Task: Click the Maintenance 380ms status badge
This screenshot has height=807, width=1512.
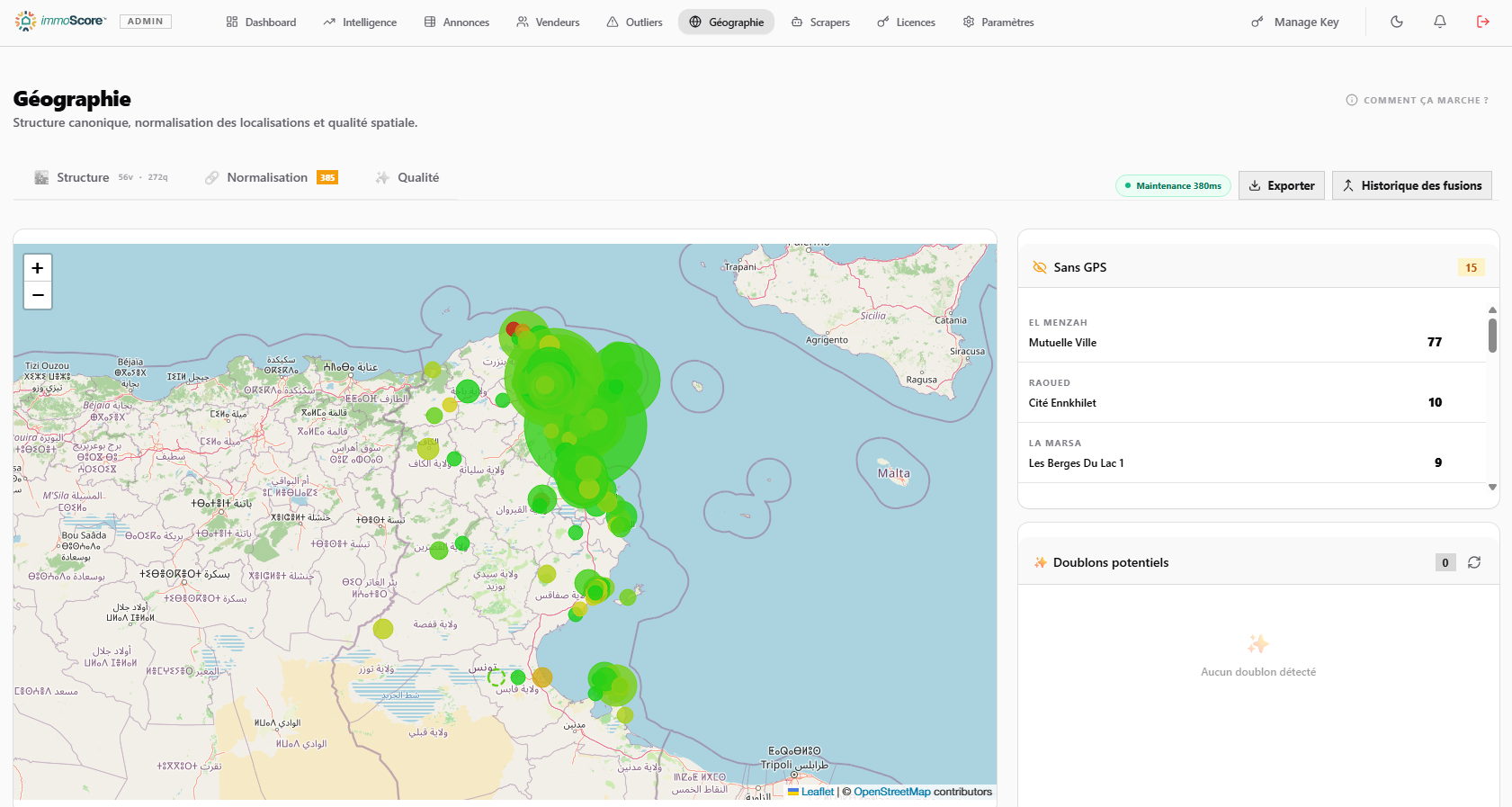Action: point(1173,185)
